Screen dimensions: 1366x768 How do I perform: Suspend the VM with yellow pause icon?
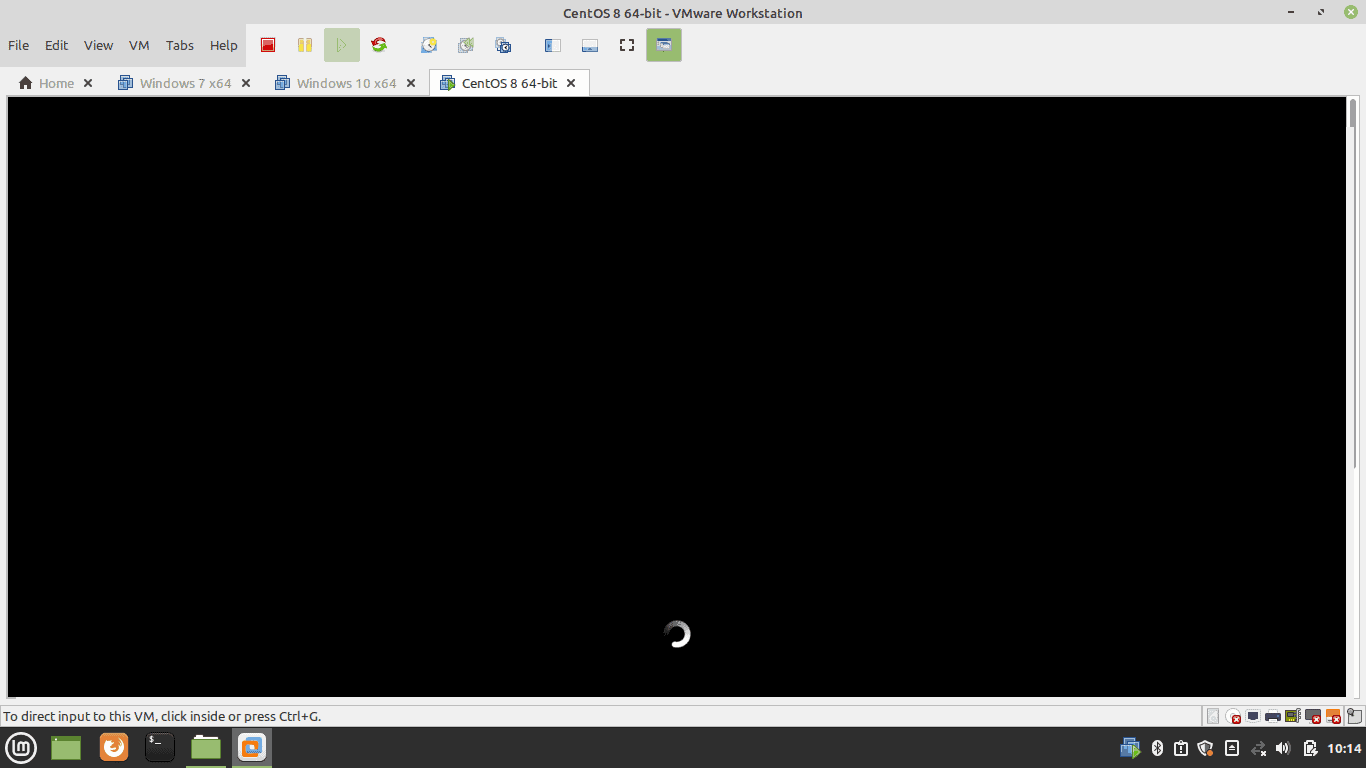tap(305, 45)
